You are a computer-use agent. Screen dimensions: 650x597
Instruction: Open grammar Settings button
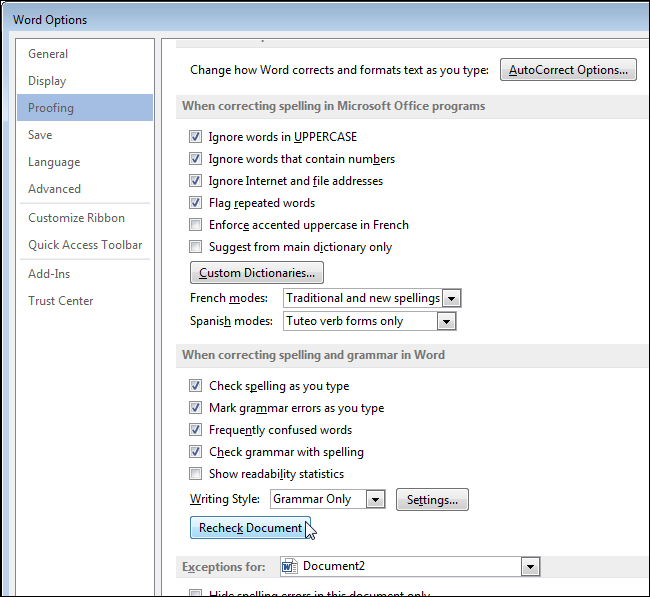point(432,500)
